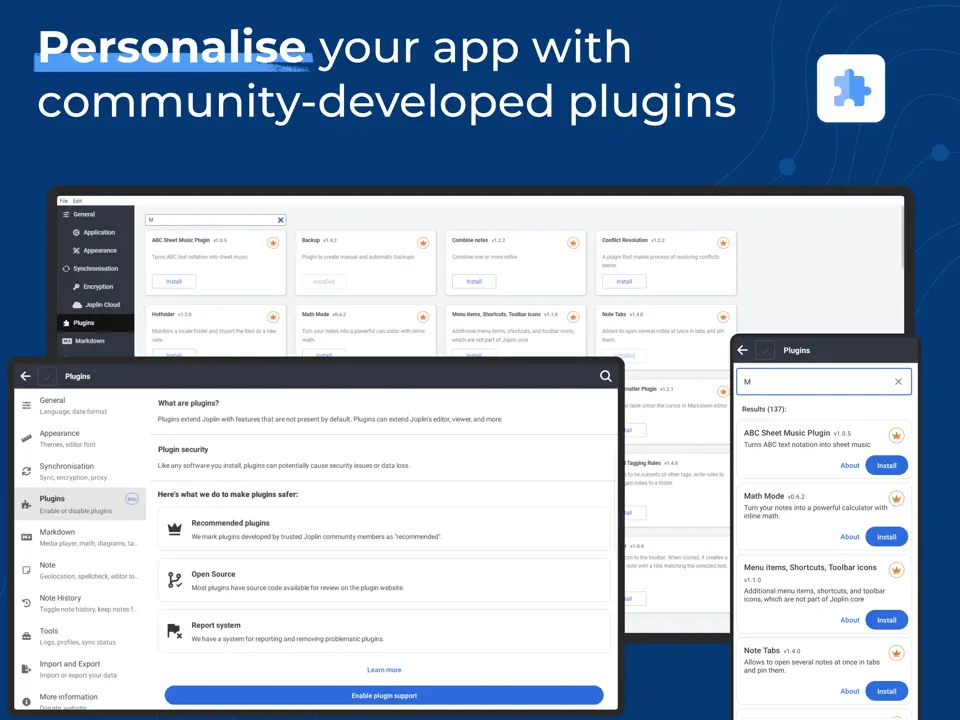
Task: Click search magnifier icon in tablet header
Action: 605,376
